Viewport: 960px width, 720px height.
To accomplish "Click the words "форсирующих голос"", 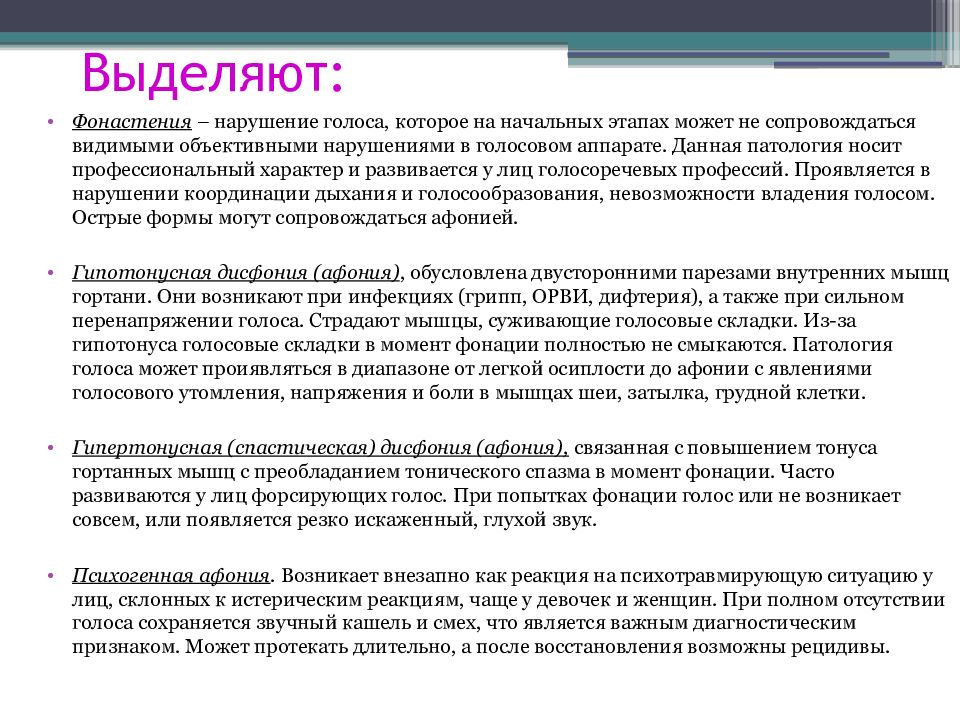I will [x=347, y=496].
